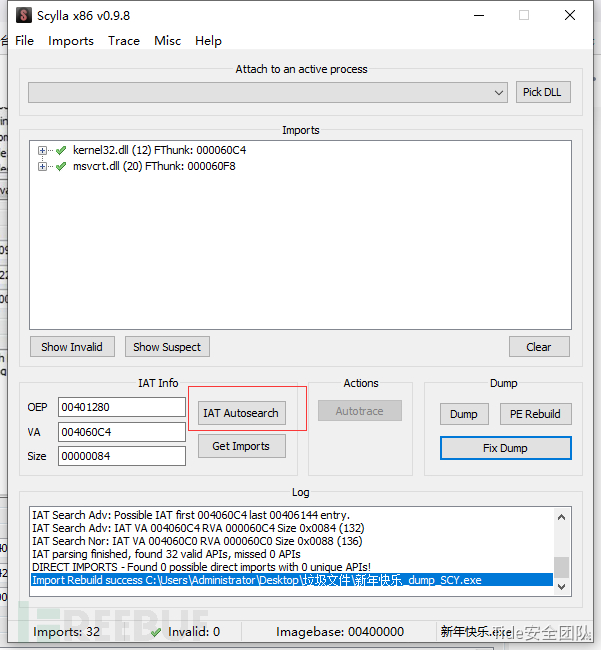Click the green Invalid status checkmark icon
Screen dimensions: 601x650
(155, 632)
